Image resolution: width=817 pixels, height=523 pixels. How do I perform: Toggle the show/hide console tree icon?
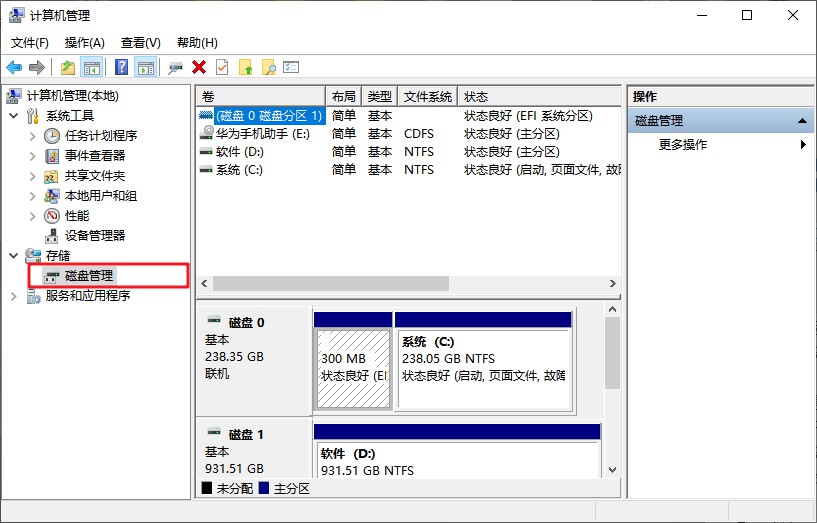pyautogui.click(x=92, y=67)
